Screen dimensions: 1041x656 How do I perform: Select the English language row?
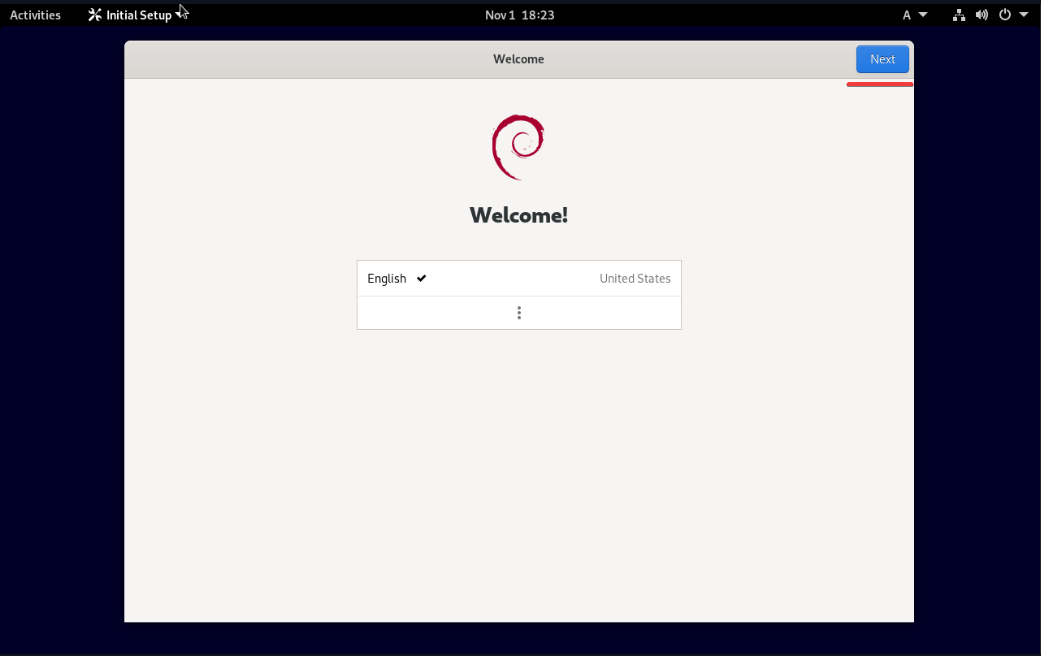[x=518, y=279]
